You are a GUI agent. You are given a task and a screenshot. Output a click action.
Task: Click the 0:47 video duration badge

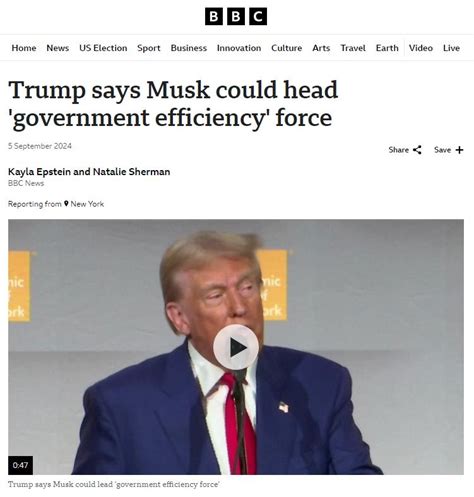20,465
